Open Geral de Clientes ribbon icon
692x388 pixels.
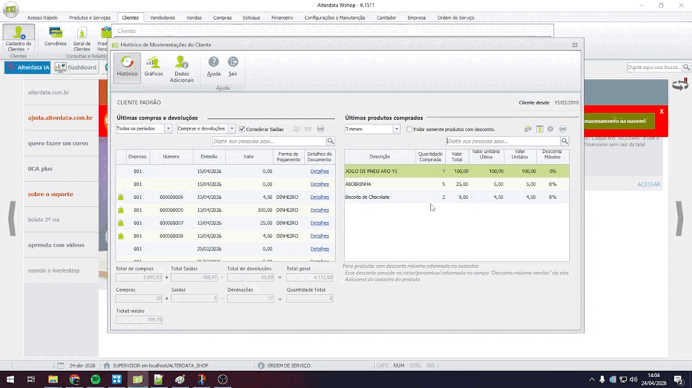point(82,39)
